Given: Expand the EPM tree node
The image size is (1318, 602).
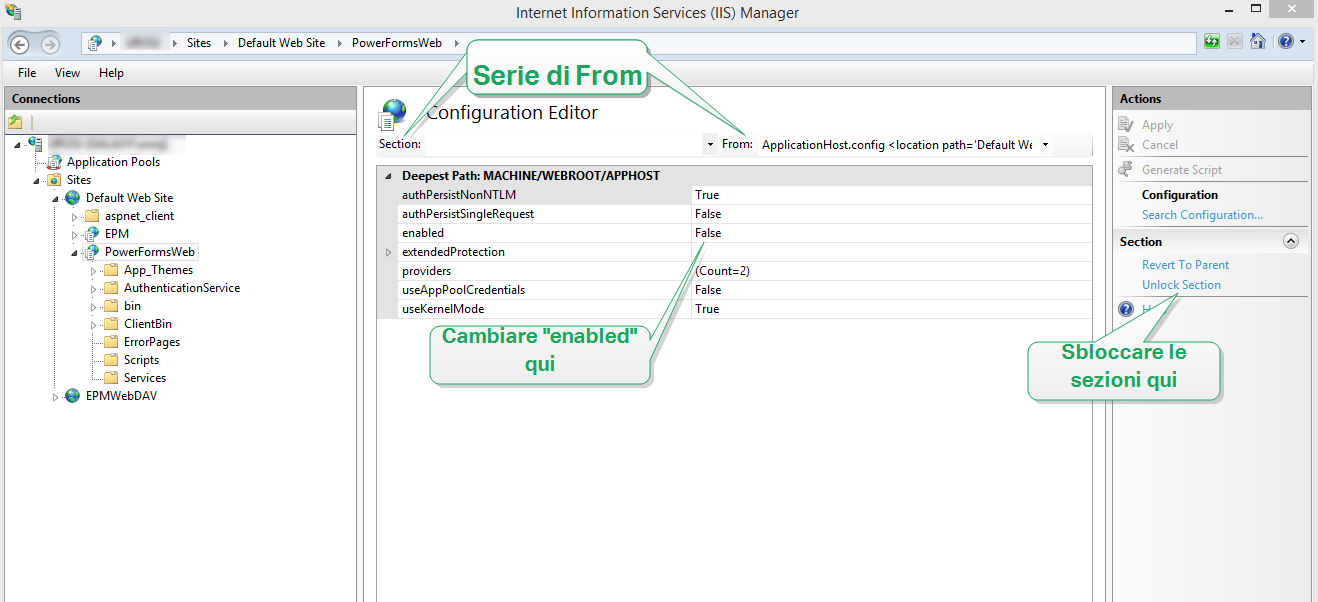Looking at the screenshot, I should click(75, 234).
